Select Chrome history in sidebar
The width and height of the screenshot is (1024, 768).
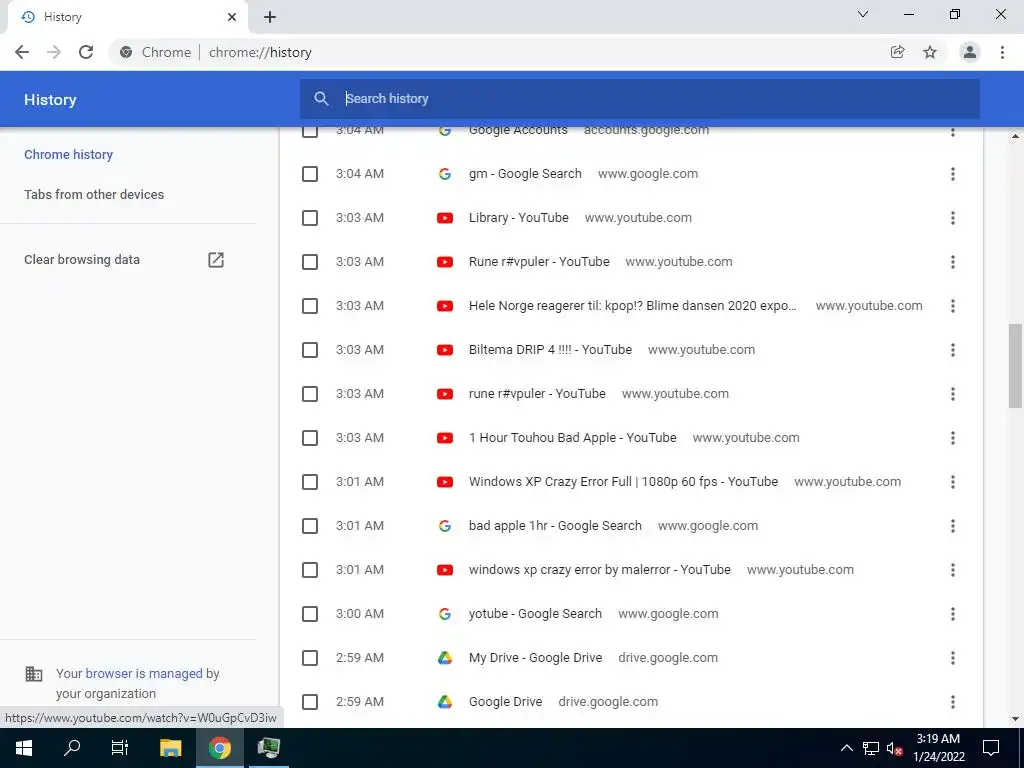tap(69, 155)
